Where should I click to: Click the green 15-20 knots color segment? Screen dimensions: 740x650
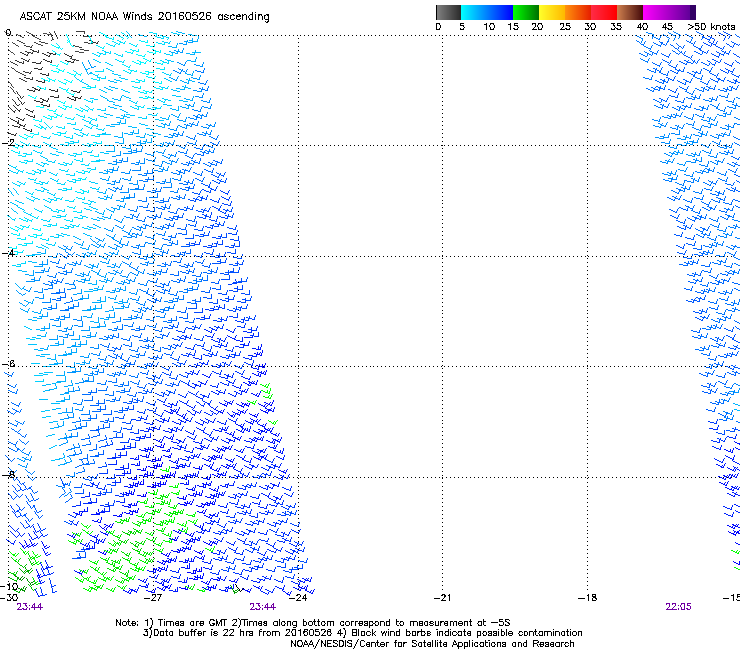526,12
